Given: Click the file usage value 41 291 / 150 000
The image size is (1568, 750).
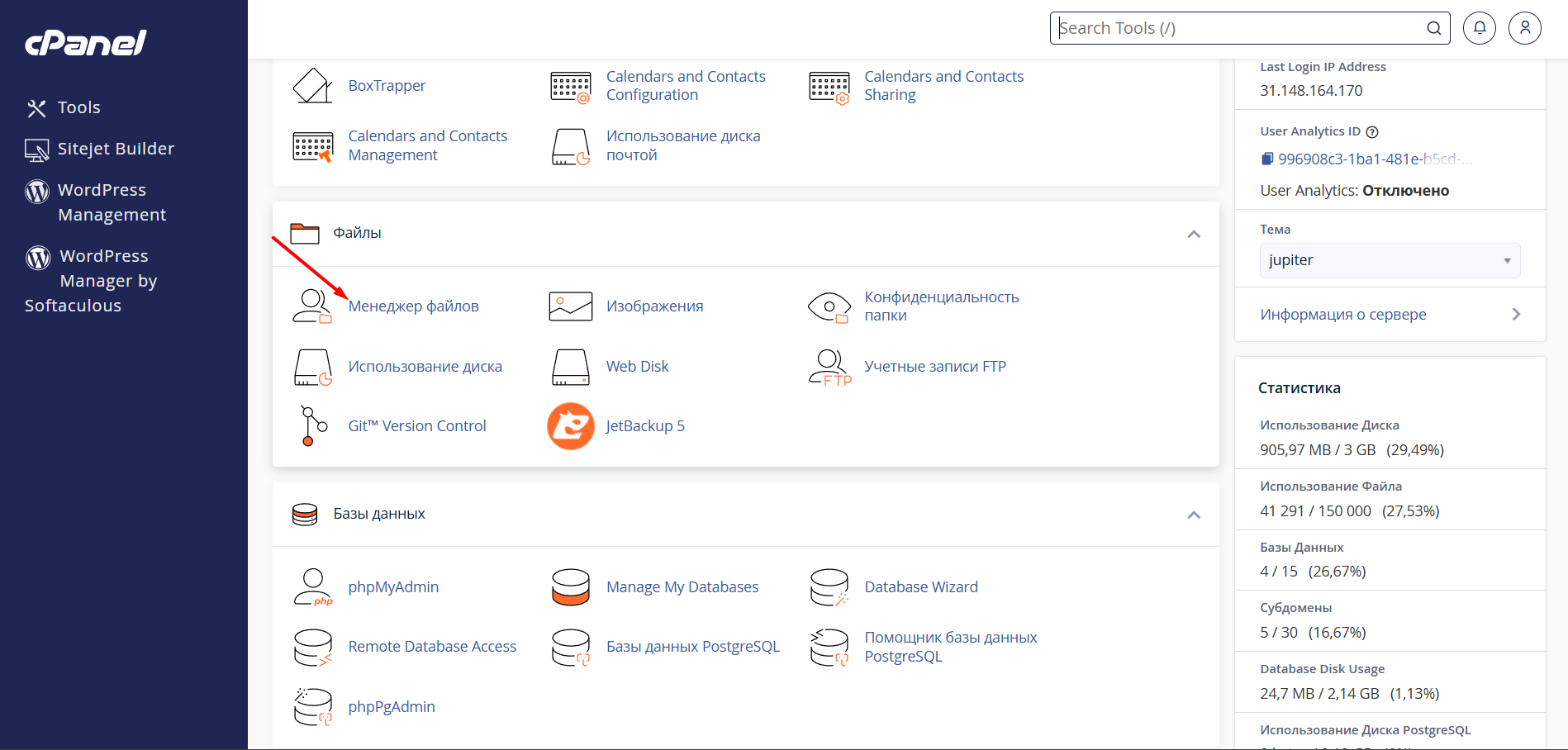Looking at the screenshot, I should click(1315, 511).
